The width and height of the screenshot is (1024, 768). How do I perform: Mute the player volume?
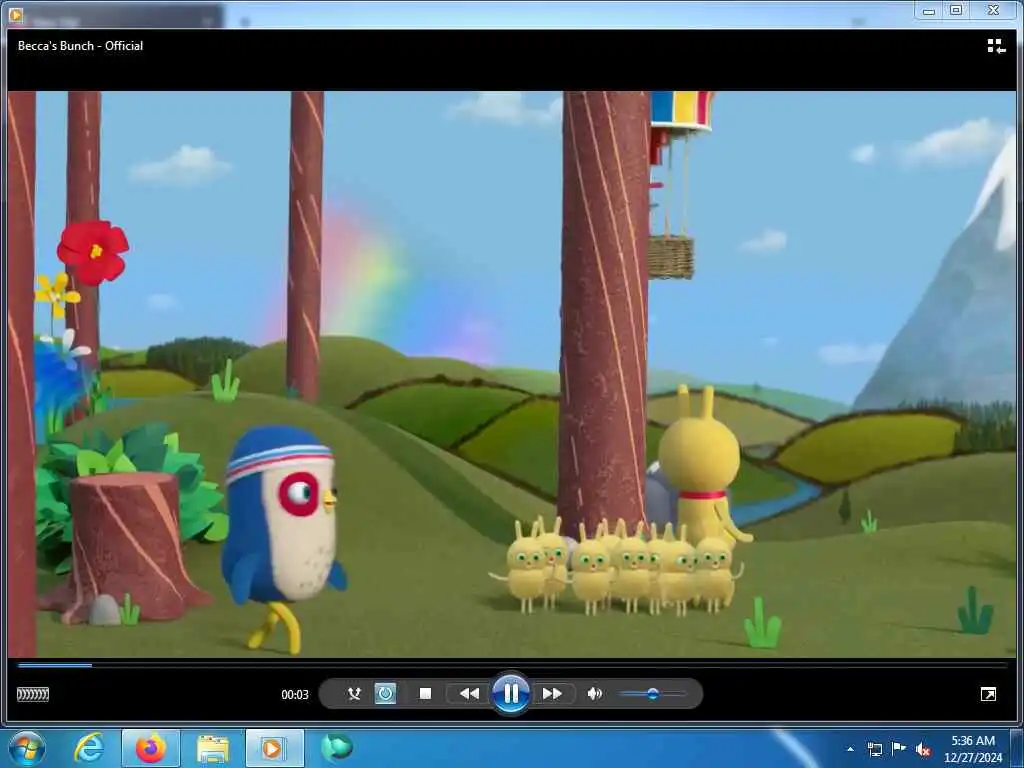tap(594, 694)
